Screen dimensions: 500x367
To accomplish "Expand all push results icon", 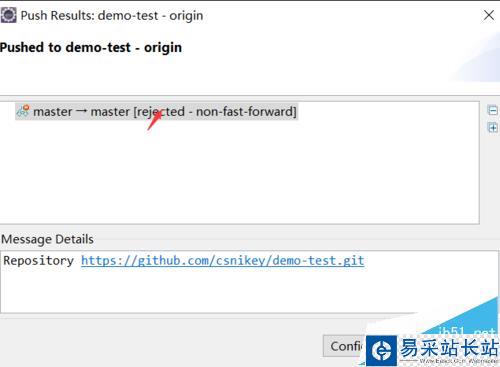I will click(x=492, y=127).
